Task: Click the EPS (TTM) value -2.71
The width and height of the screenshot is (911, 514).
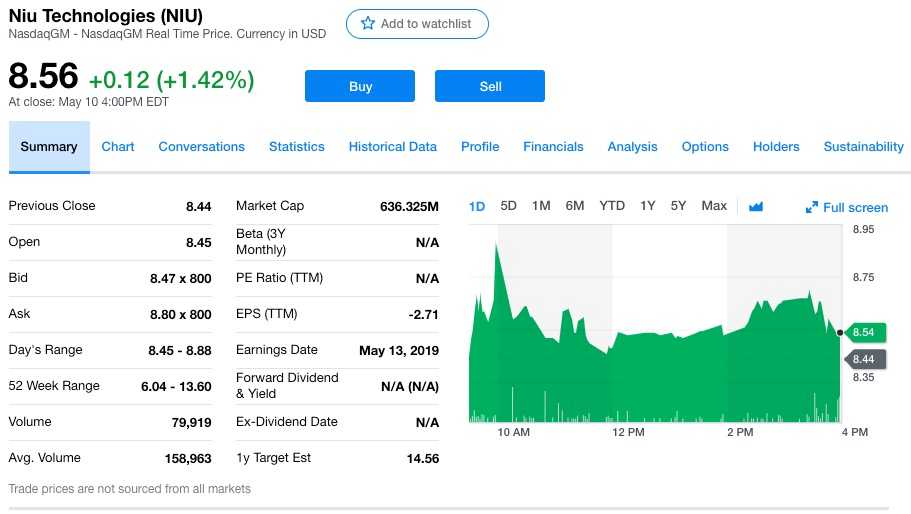Action: pos(424,315)
